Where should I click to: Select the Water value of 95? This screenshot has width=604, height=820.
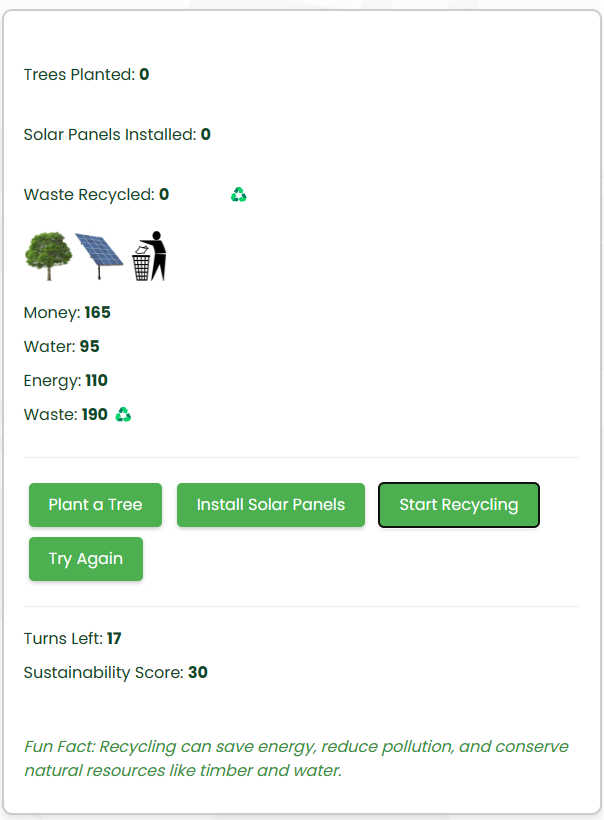pyautogui.click(x=89, y=347)
